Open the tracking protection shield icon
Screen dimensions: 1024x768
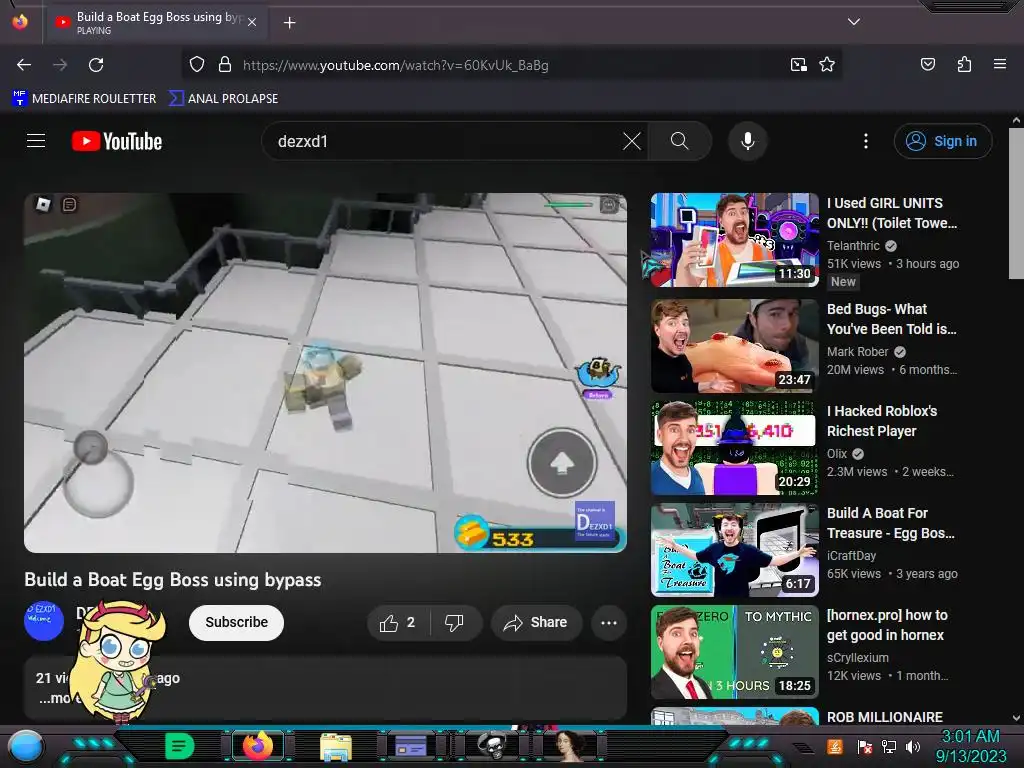(197, 65)
